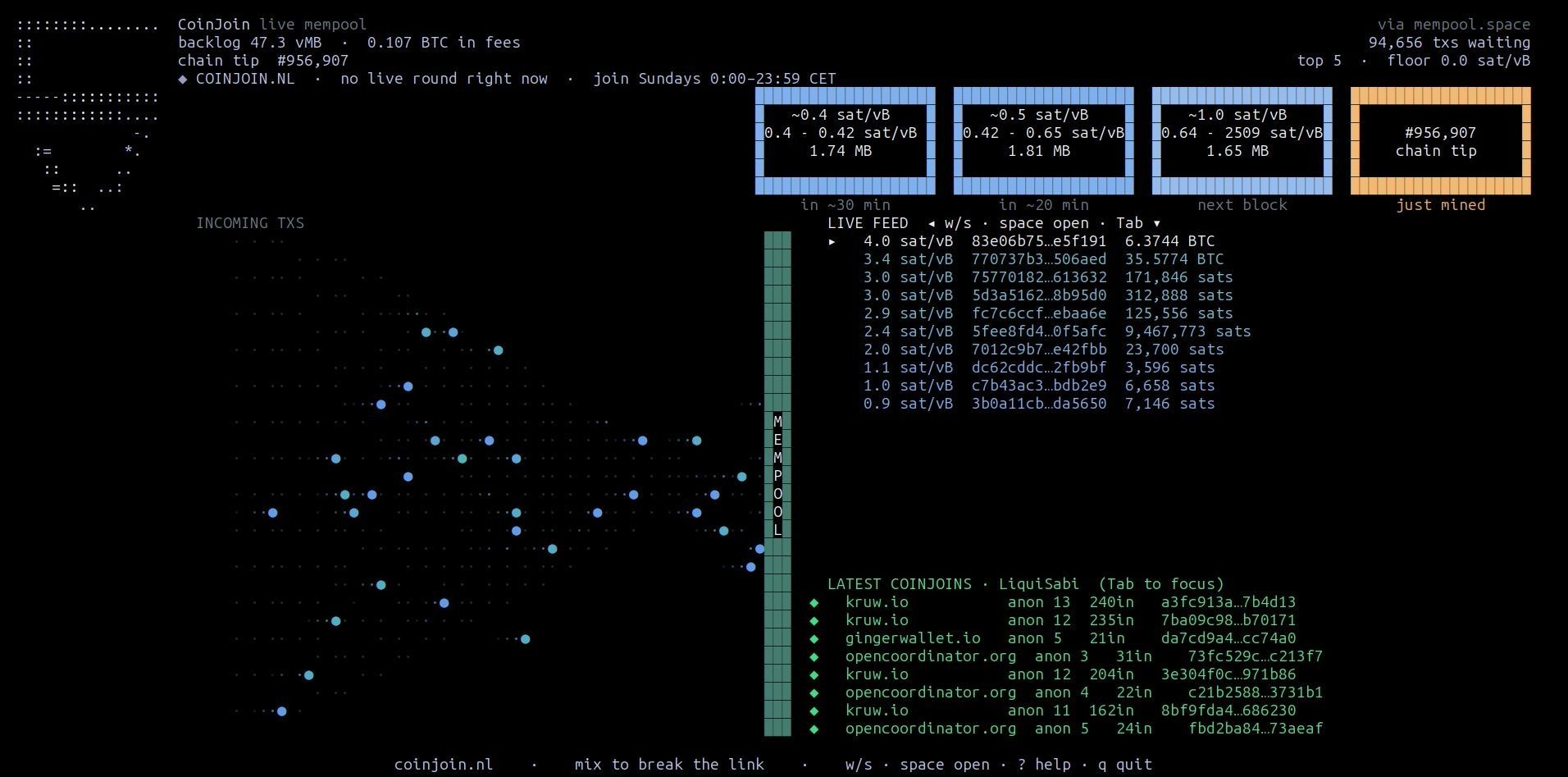The width and height of the screenshot is (1568, 777).
Task: Click the selection arrow beside 4.0 sat/vB
Action: coord(832,241)
